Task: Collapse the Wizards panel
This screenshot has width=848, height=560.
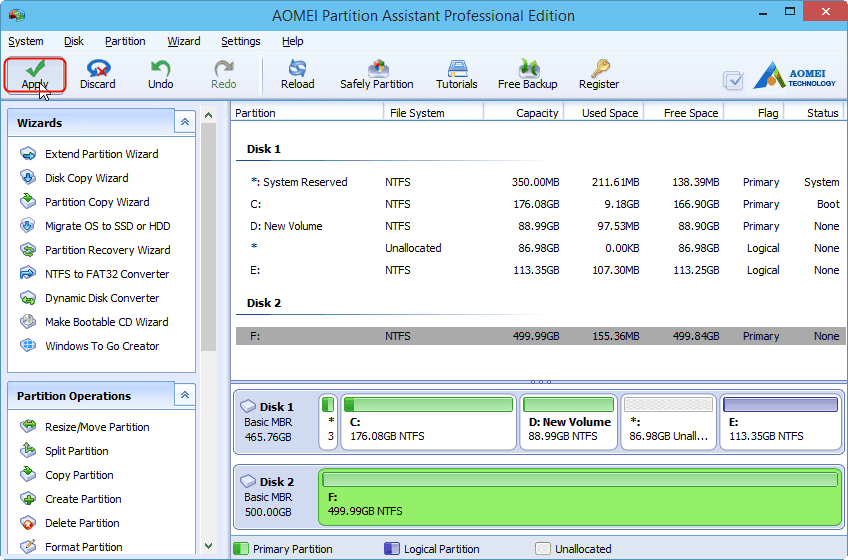Action: pyautogui.click(x=184, y=122)
